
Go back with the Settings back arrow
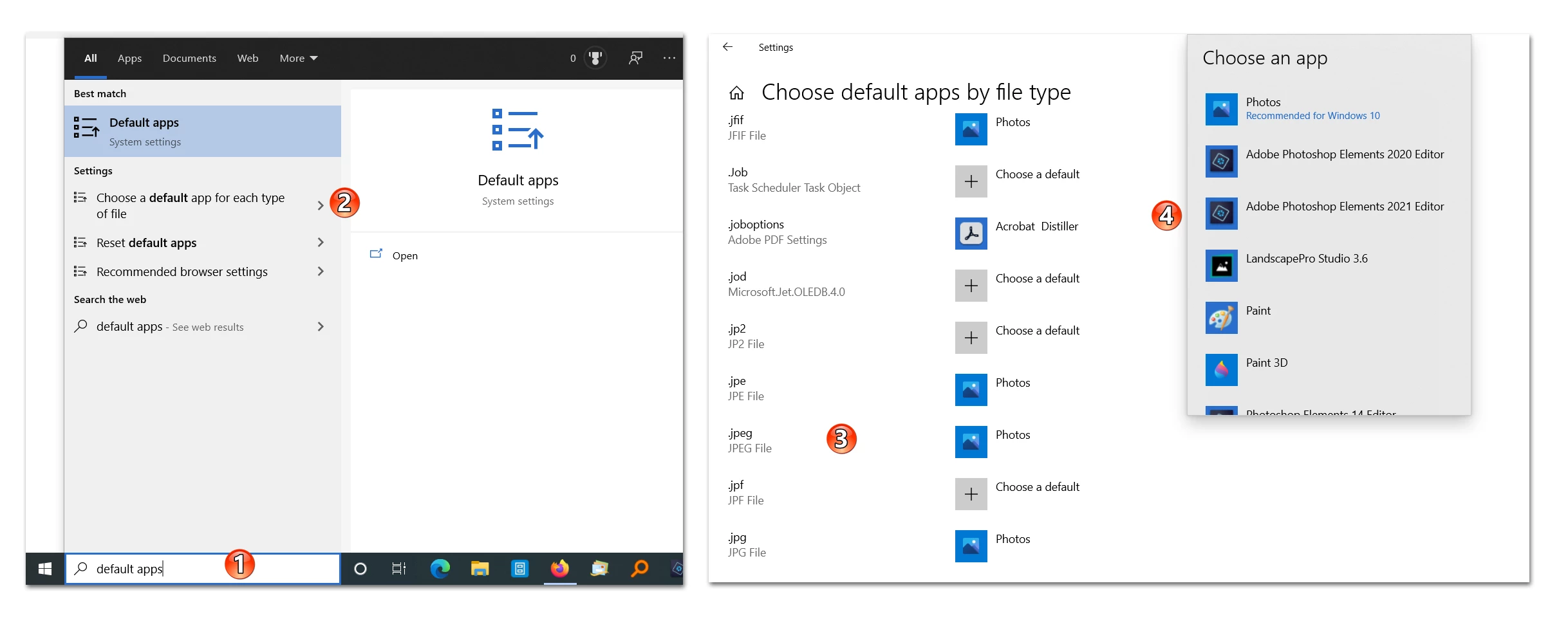tap(728, 47)
